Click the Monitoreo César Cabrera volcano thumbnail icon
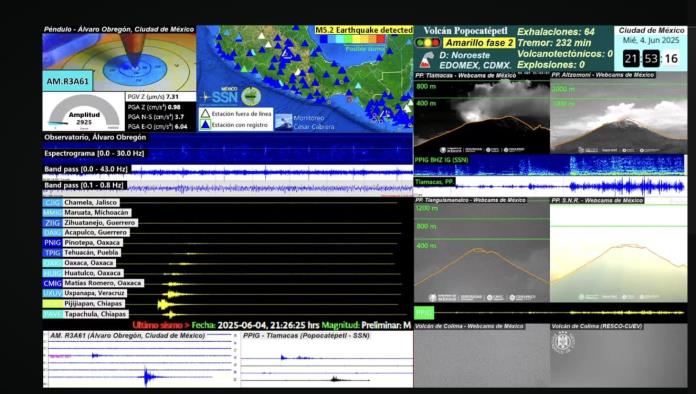This screenshot has width=696, height=394. 283,122
